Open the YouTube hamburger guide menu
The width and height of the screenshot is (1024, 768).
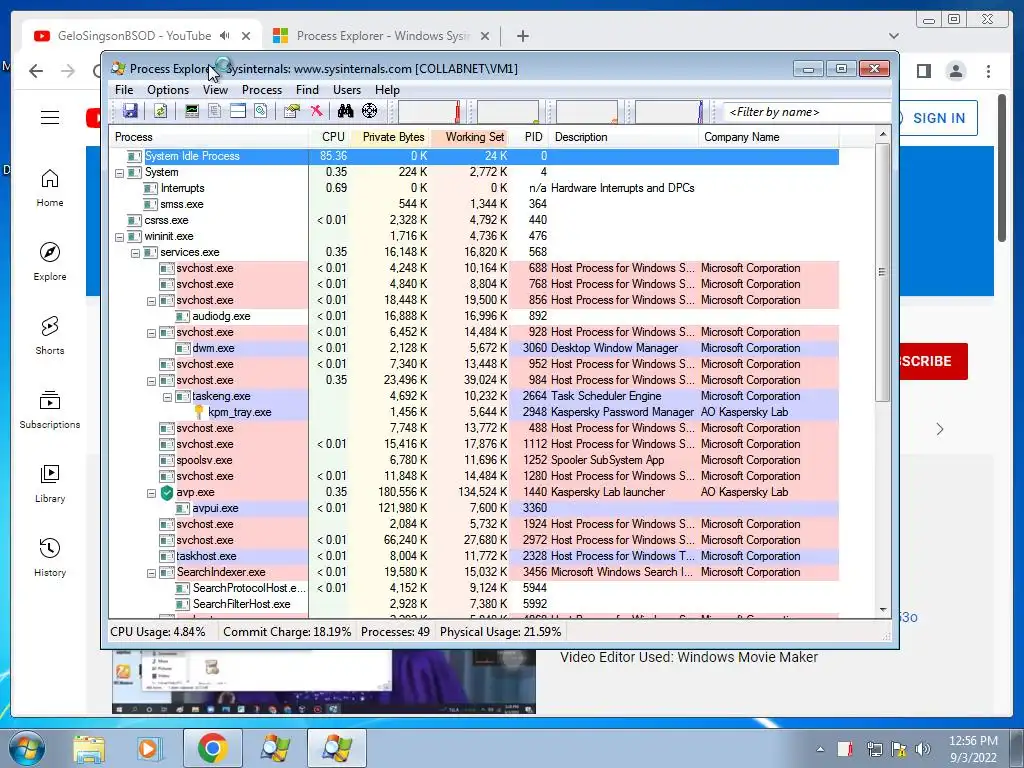[50, 118]
